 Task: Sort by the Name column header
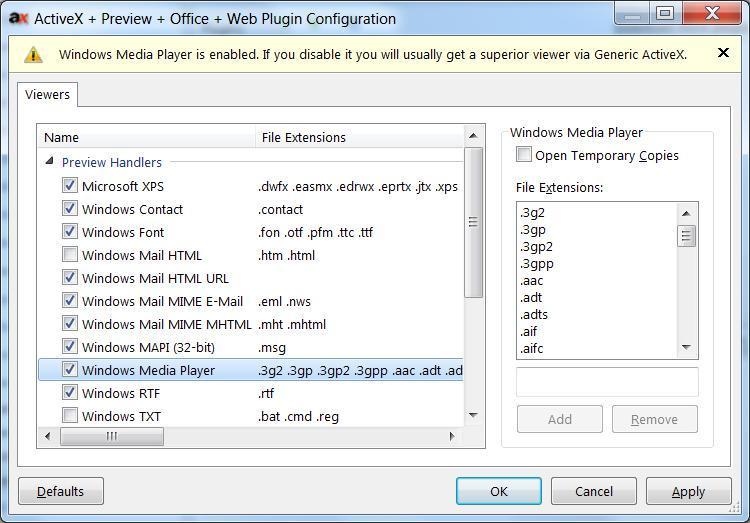coord(147,137)
